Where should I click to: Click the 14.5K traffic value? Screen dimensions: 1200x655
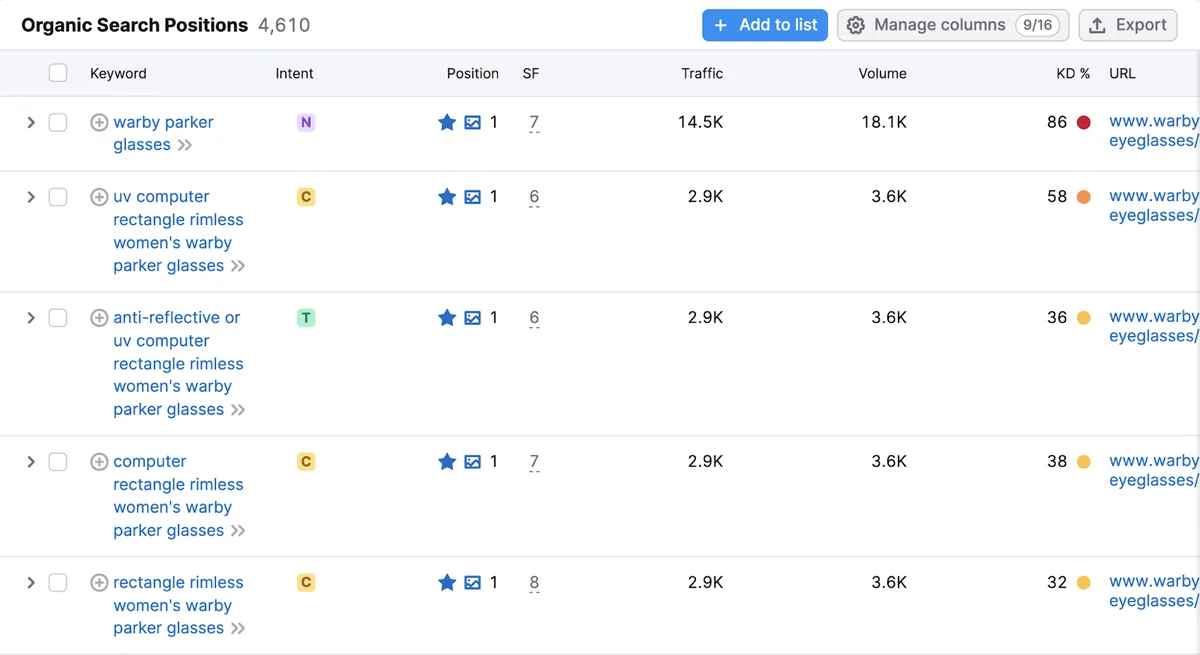click(700, 123)
